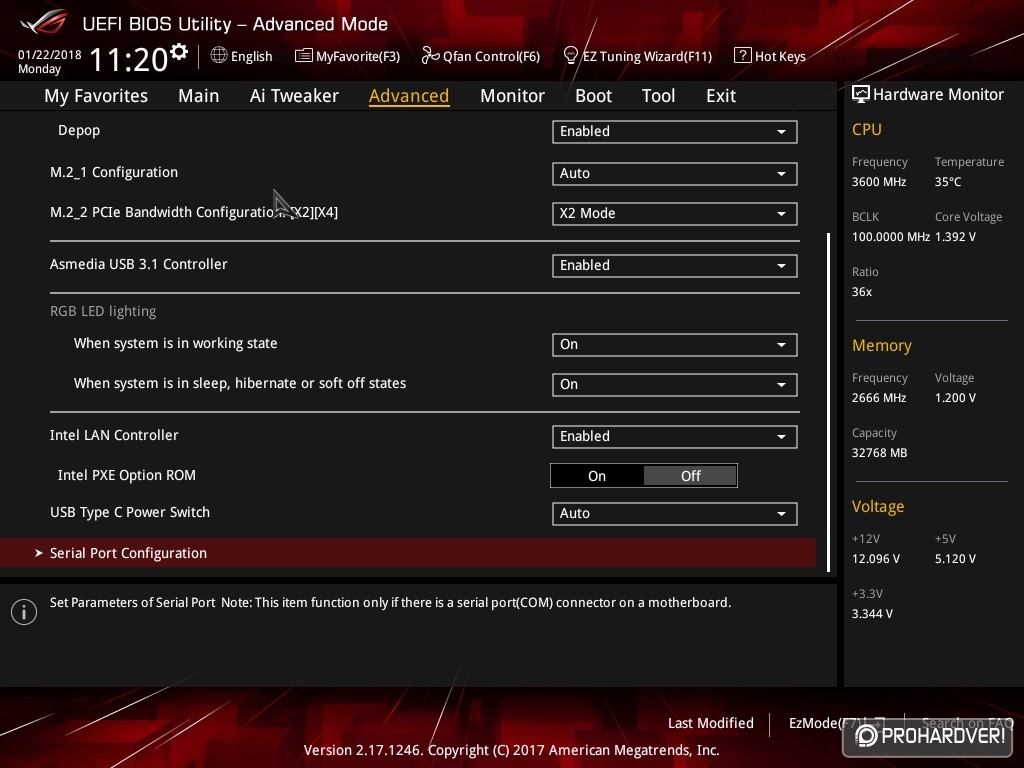This screenshot has height=768, width=1024.
Task: Open Intel LAN Controller dropdown
Action: pyautogui.click(x=675, y=437)
